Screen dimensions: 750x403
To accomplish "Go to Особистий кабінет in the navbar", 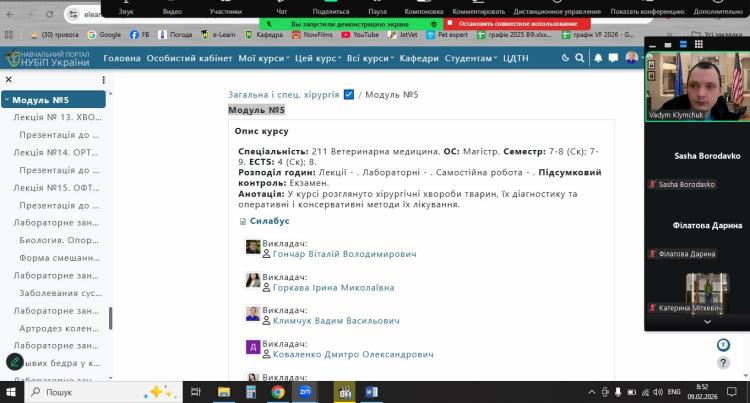I will 189,58.
